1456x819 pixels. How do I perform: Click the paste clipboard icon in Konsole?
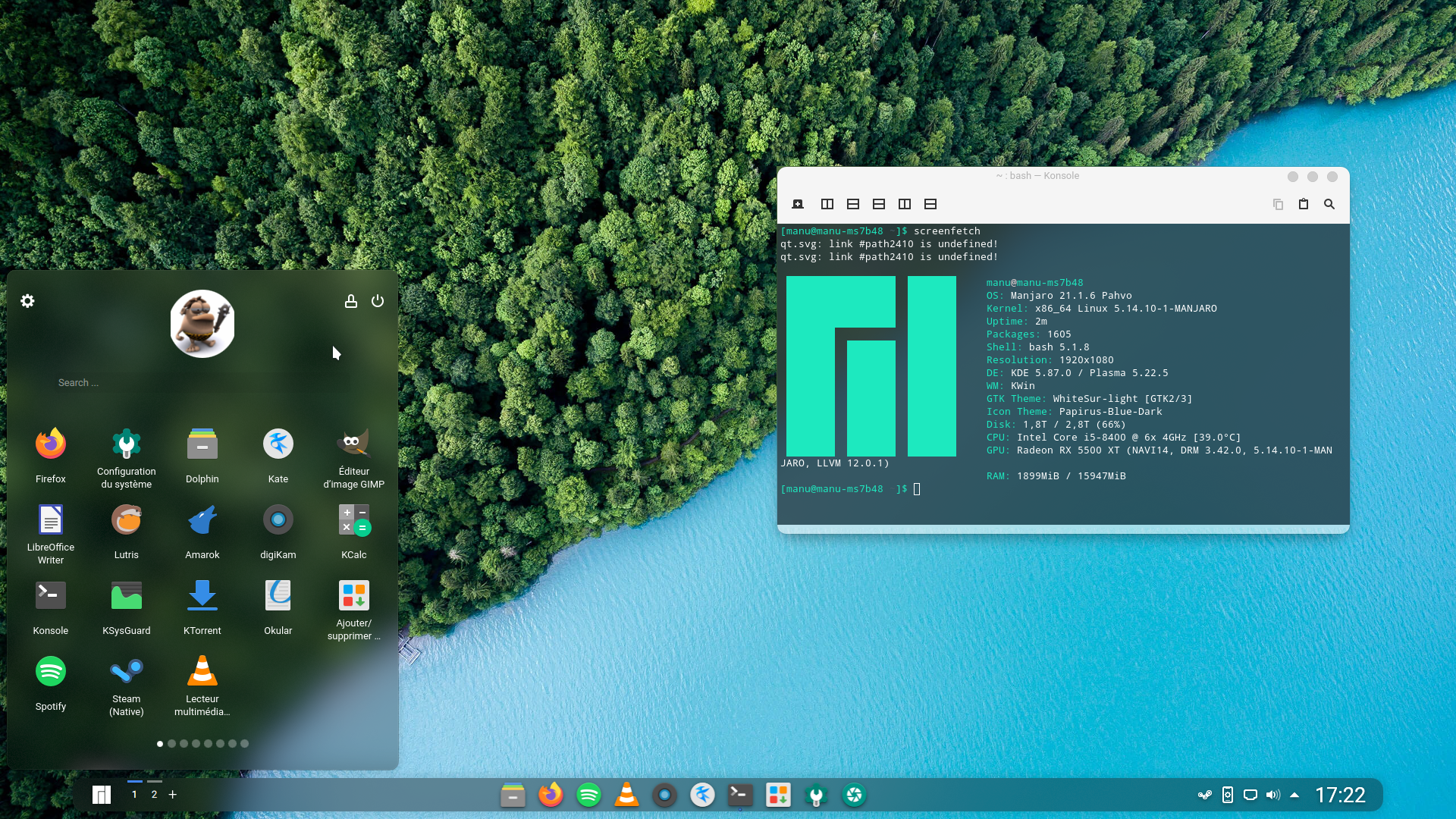click(1304, 204)
